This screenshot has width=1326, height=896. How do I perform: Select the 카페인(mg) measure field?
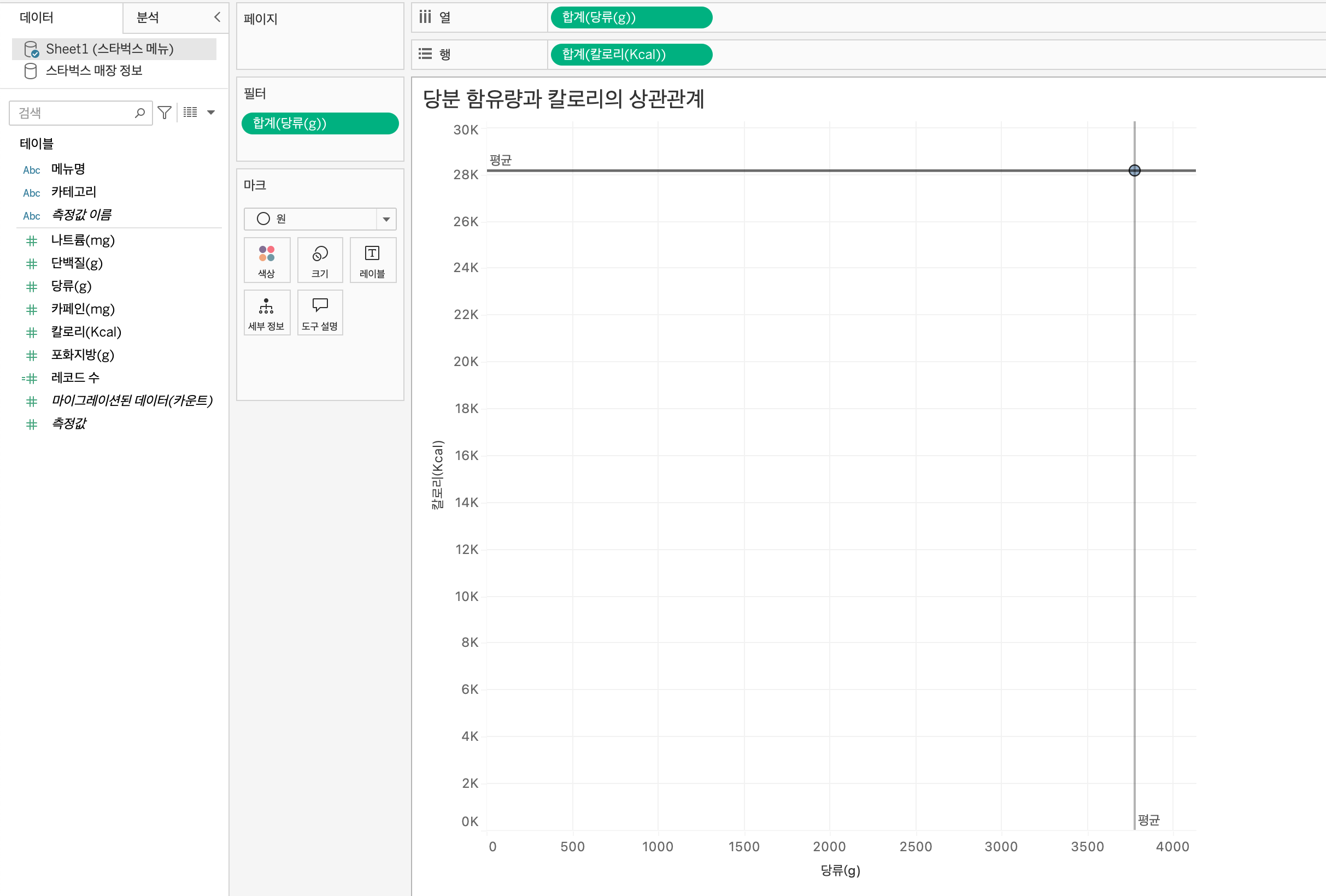[83, 309]
